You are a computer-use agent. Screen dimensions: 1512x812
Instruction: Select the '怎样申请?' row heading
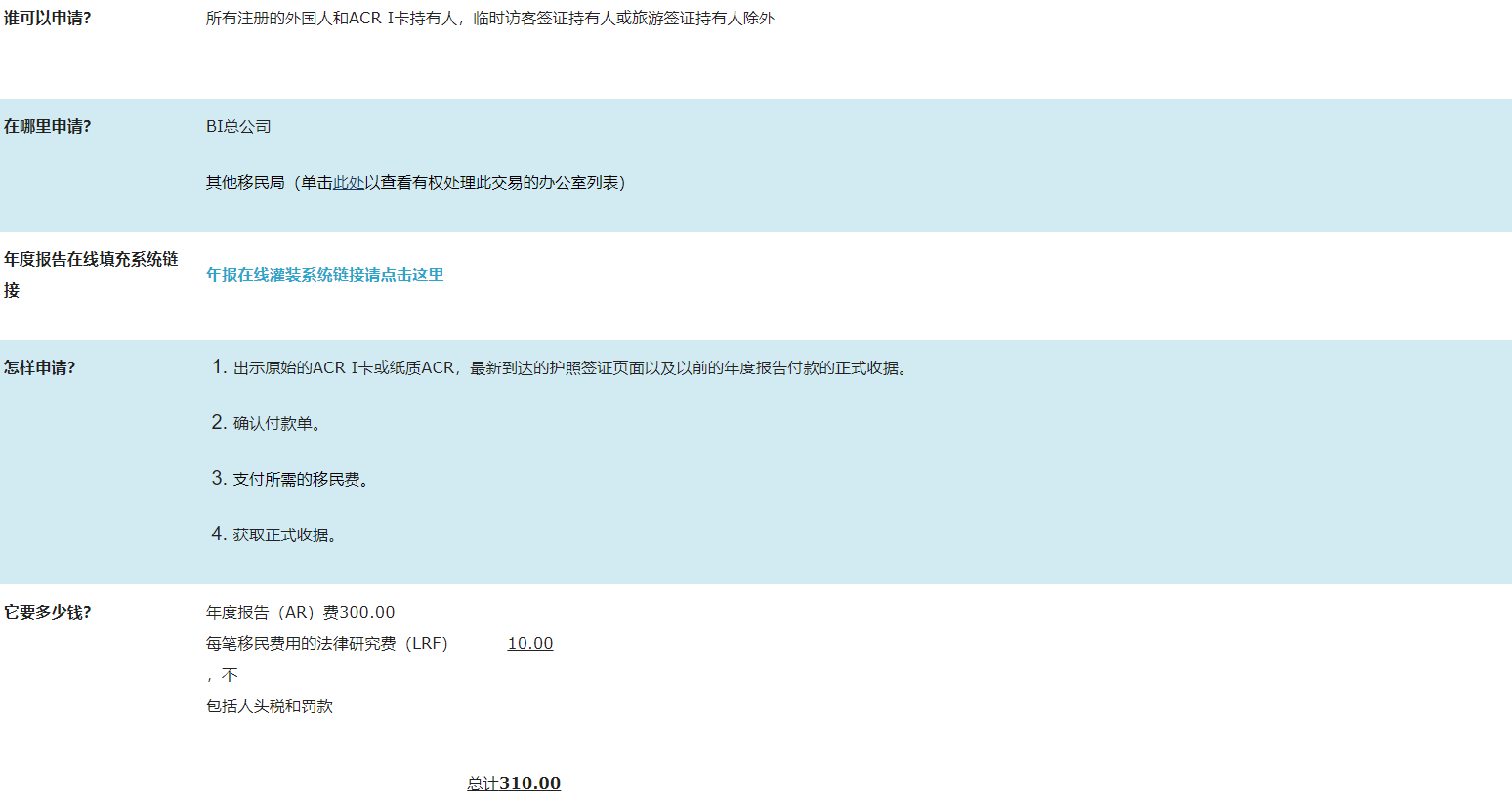(39, 368)
